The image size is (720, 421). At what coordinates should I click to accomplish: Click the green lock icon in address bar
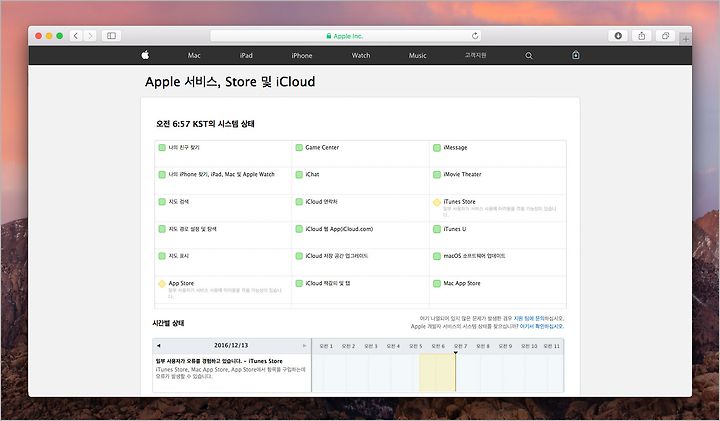click(x=329, y=36)
